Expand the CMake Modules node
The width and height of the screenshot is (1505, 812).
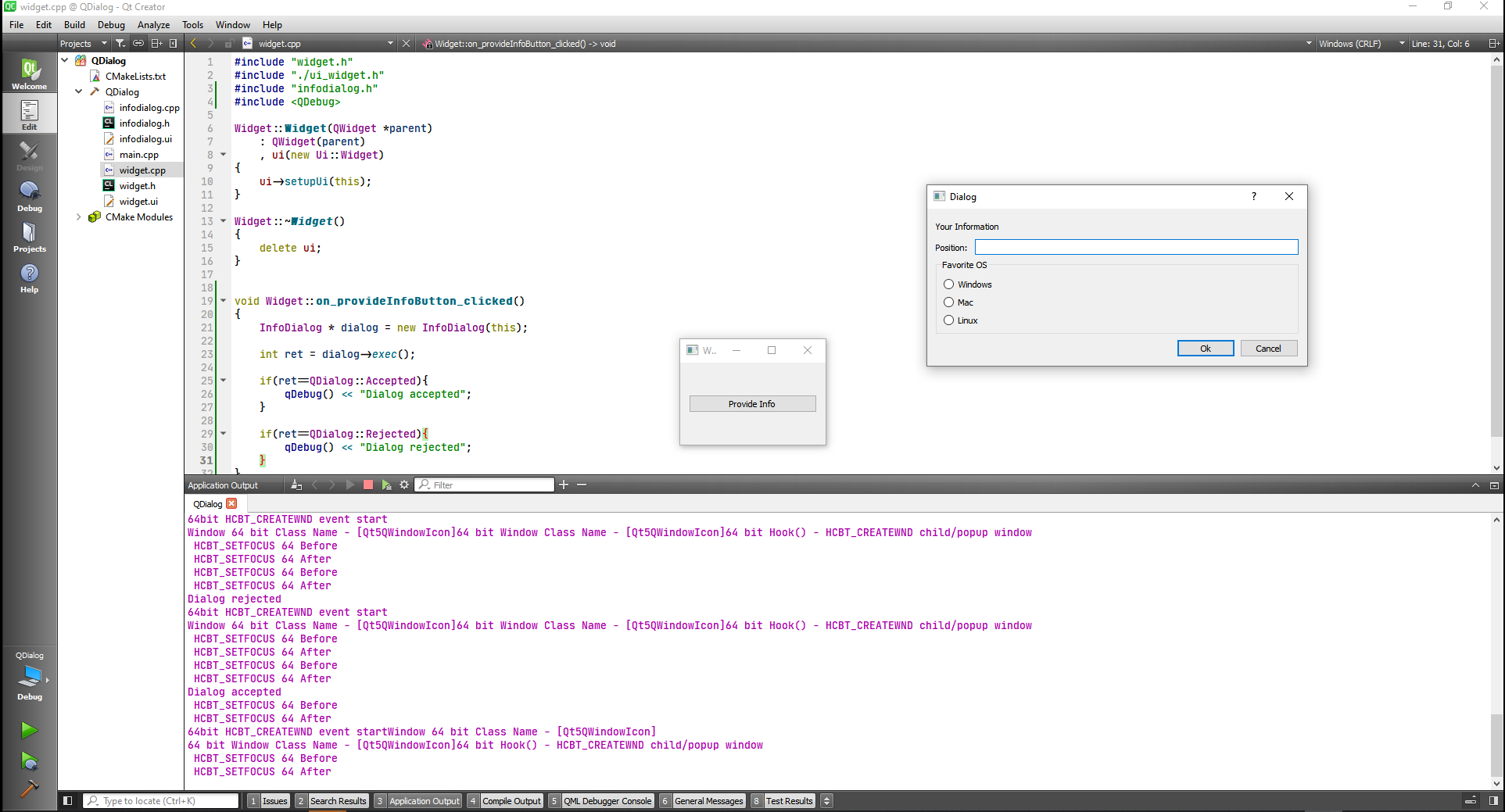(x=79, y=216)
